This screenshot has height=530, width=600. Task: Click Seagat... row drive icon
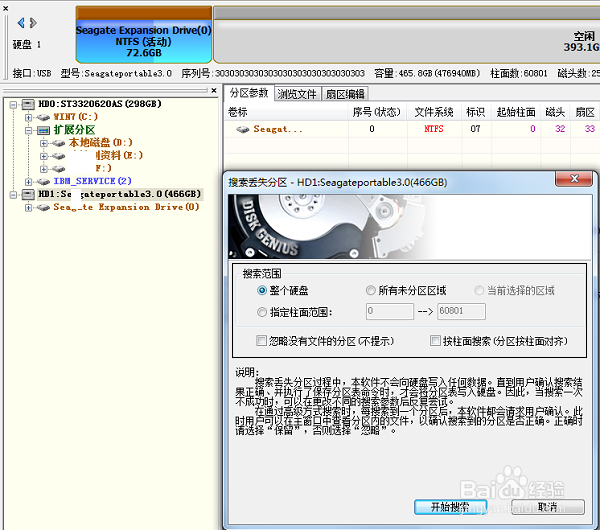click(x=243, y=130)
